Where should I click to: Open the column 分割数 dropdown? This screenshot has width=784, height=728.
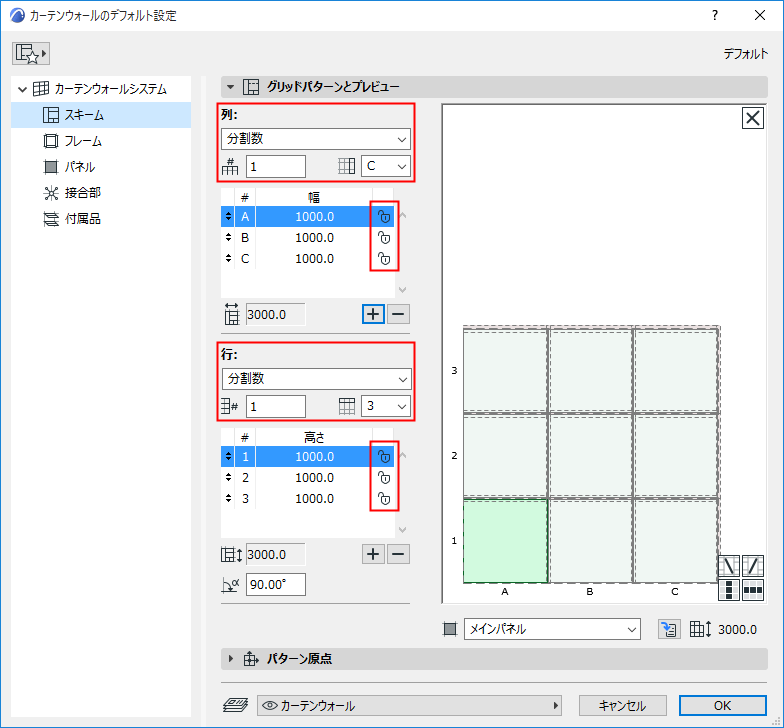(316, 139)
